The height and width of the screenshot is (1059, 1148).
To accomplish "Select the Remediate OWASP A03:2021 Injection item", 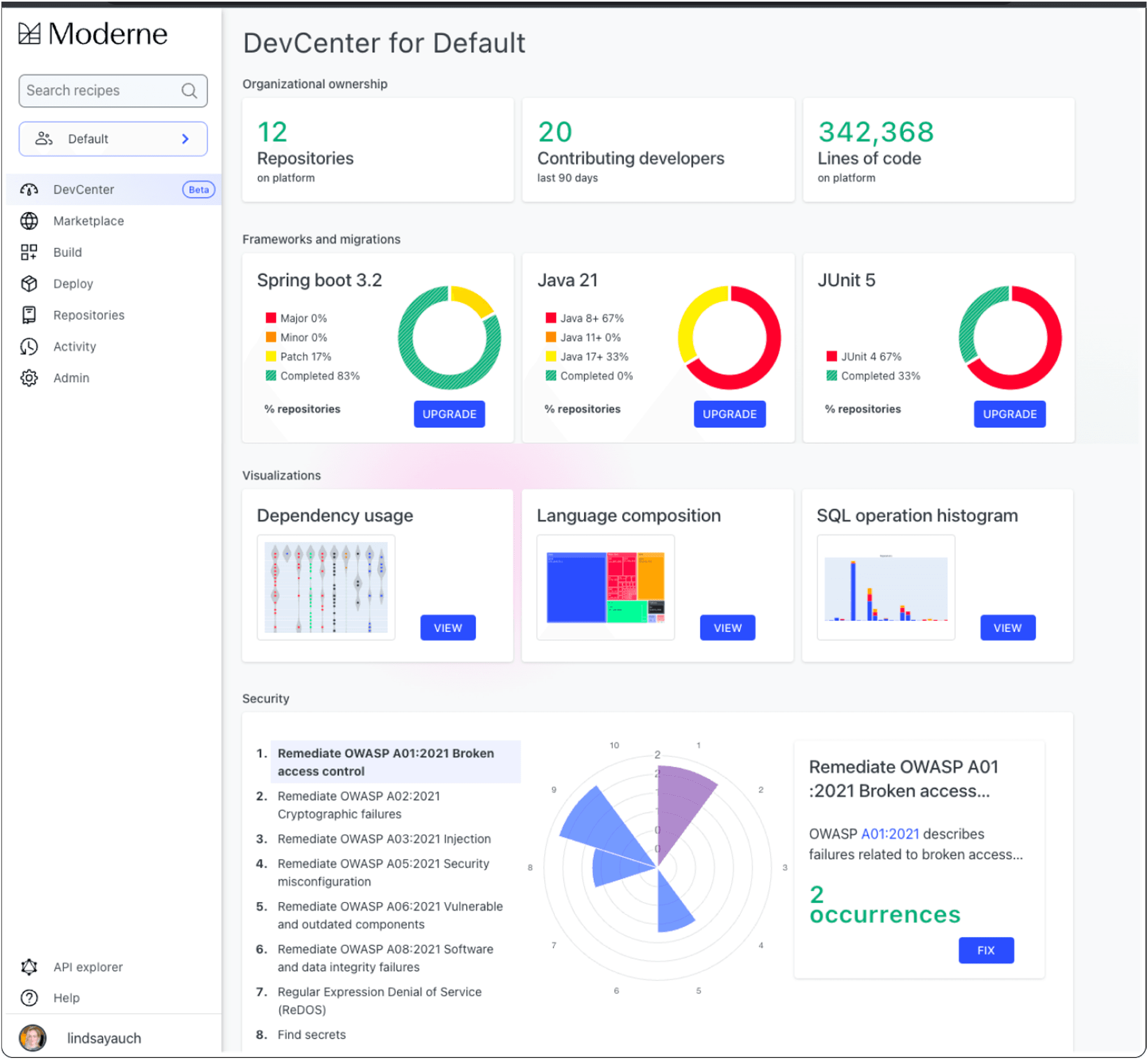I will 384,839.
